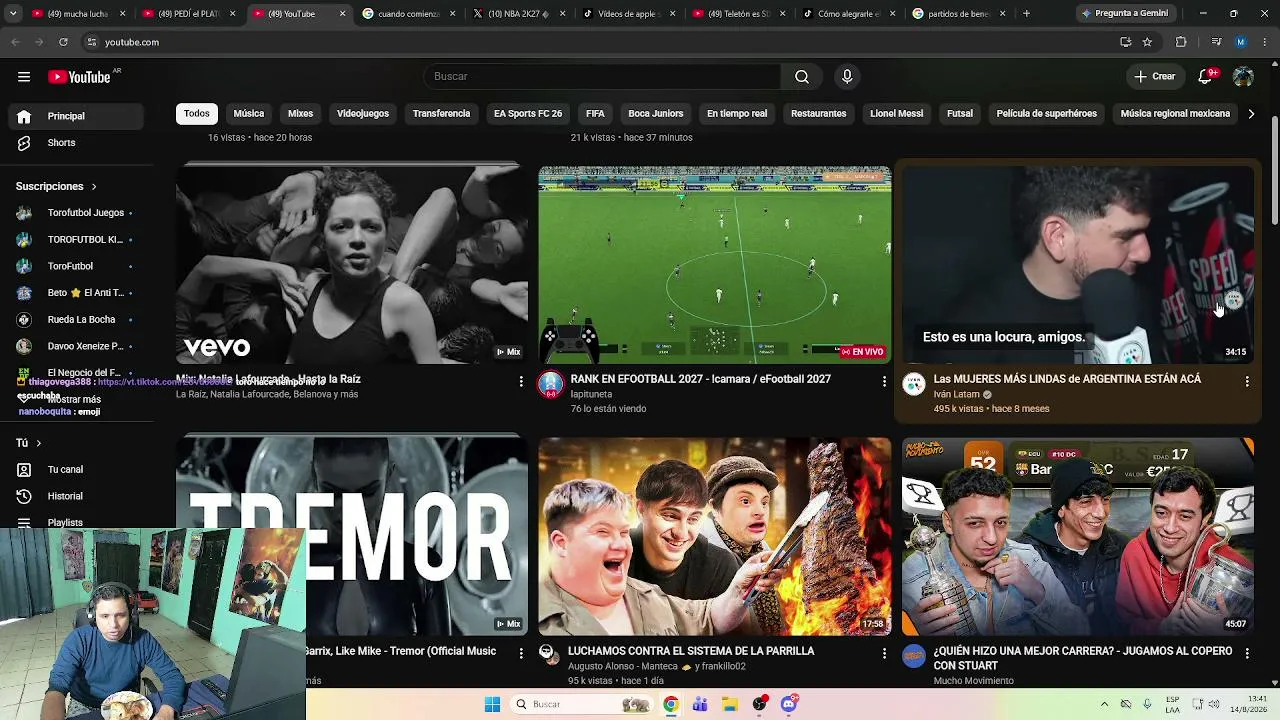The height and width of the screenshot is (720, 1280).
Task: Open the eFootball live stream thumbnail
Action: coord(715,265)
